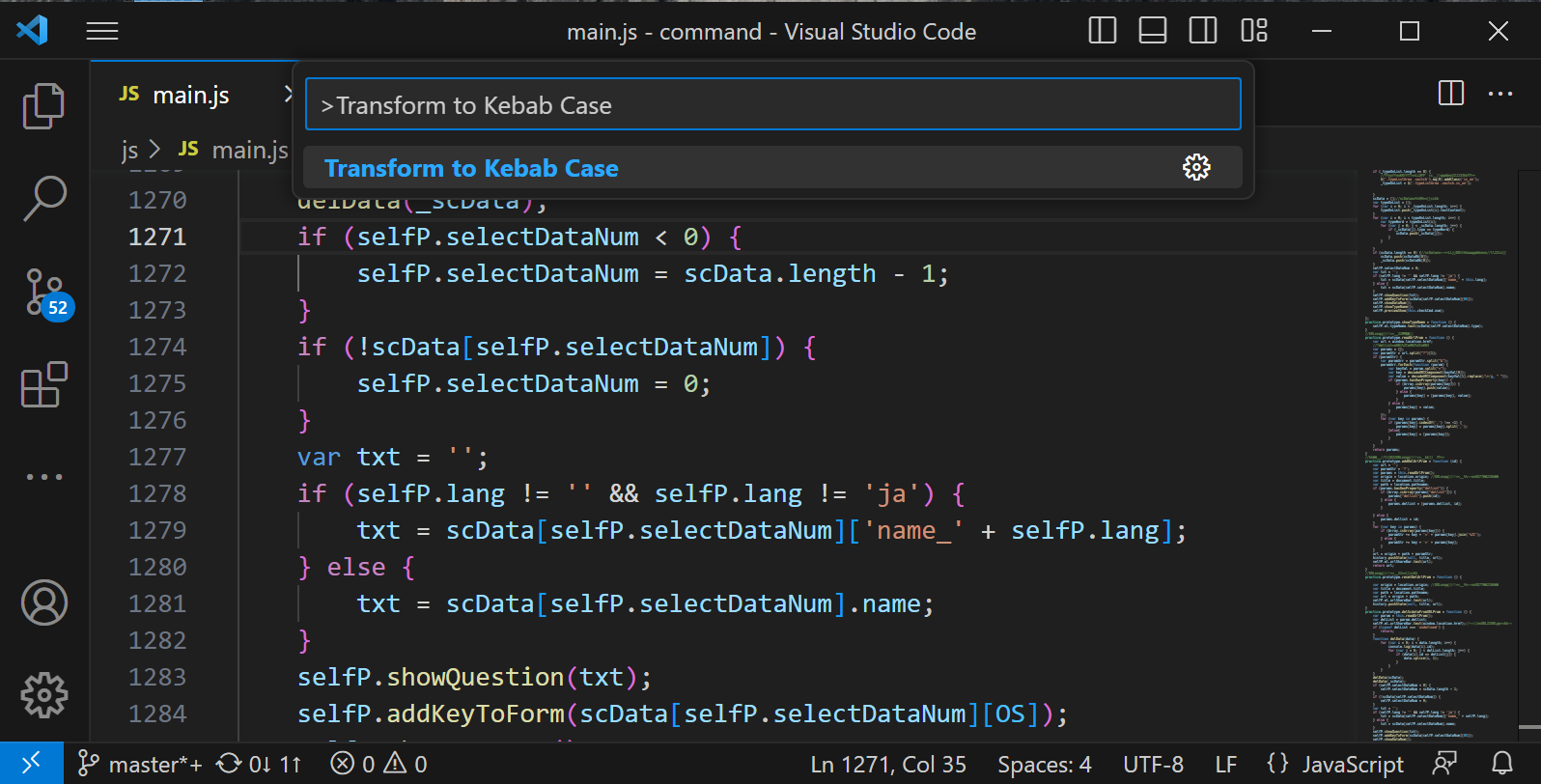Show additional views ellipsis in activity bar
The height and width of the screenshot is (784, 1541).
[43, 477]
